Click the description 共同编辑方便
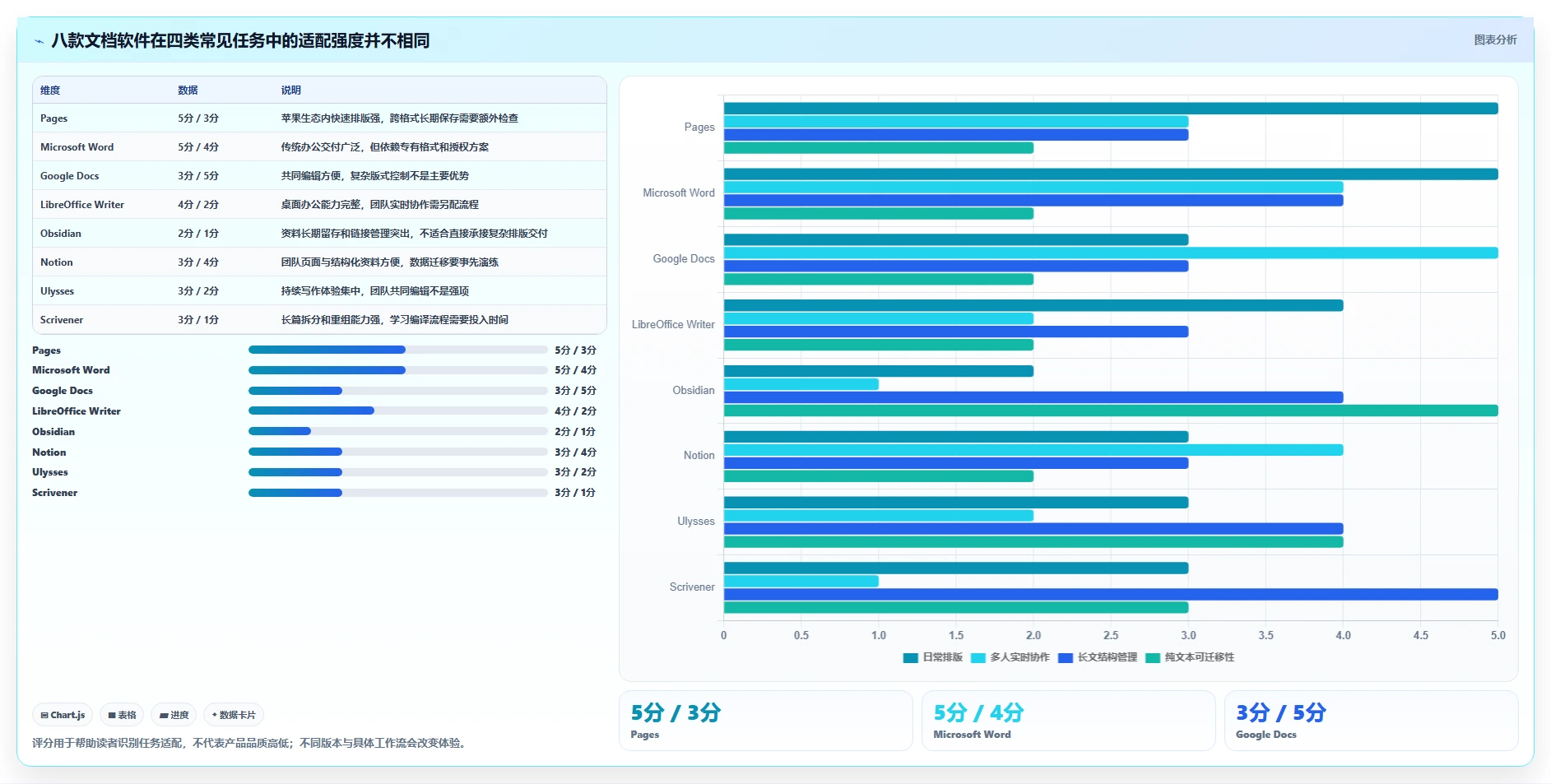The height and width of the screenshot is (784, 1551). 374,176
